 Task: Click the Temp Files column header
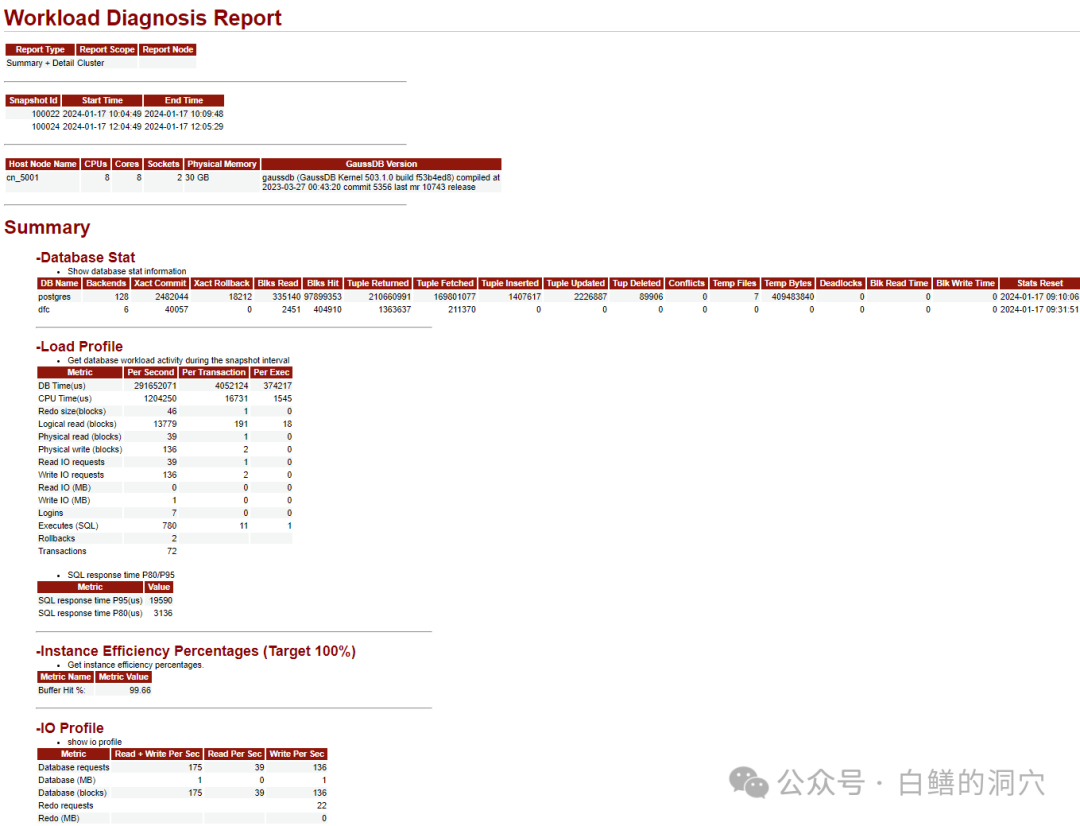(734, 283)
